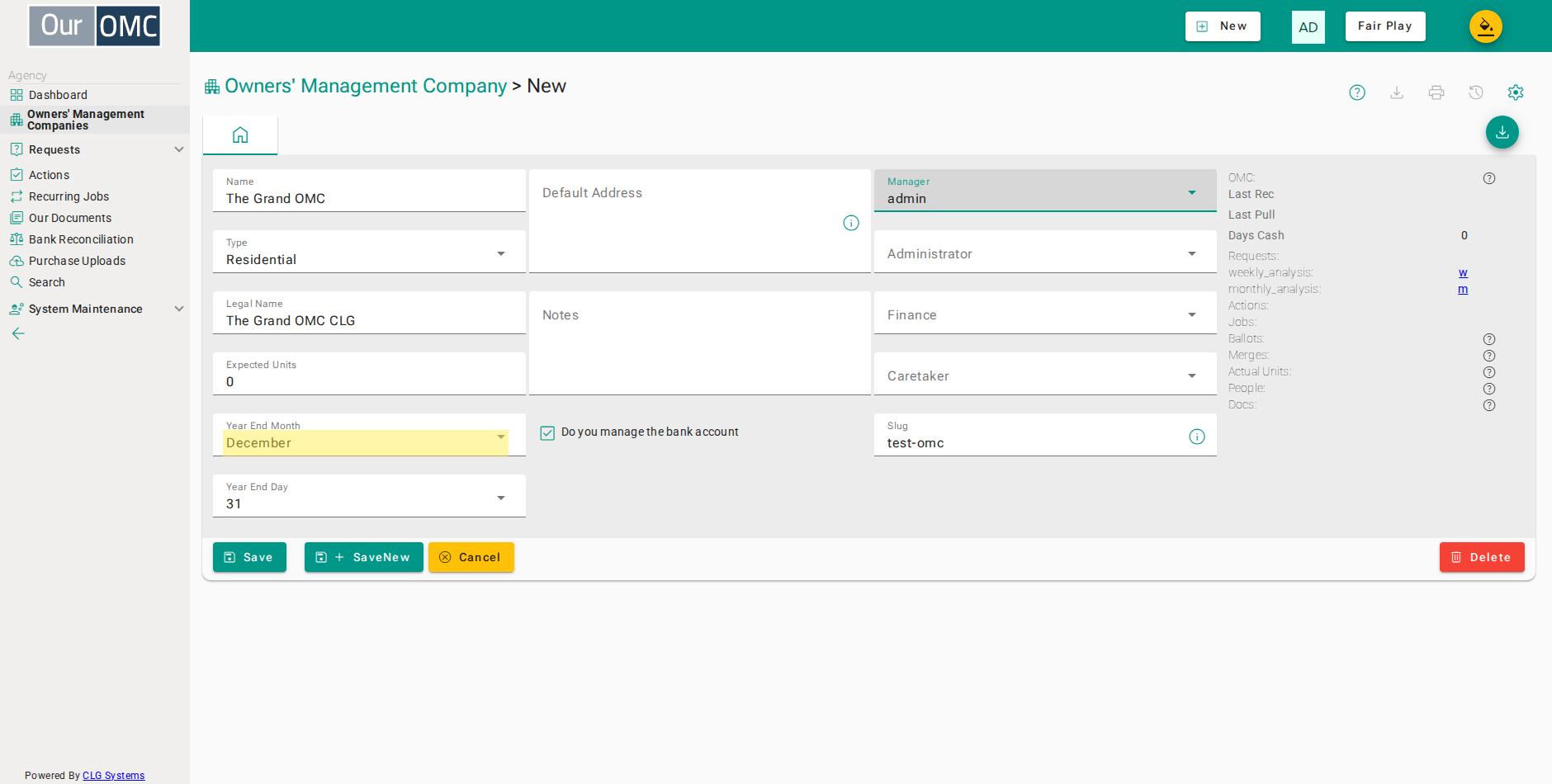The height and width of the screenshot is (784, 1552).
Task: Click the yellow Cancel button
Action: 471,557
